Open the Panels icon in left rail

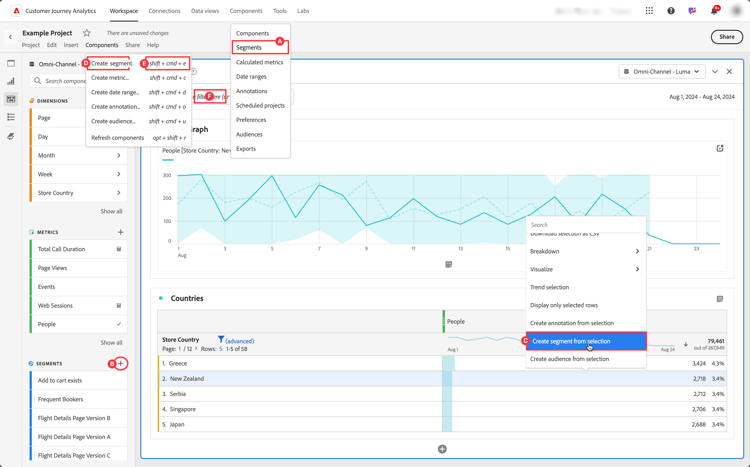point(11,64)
